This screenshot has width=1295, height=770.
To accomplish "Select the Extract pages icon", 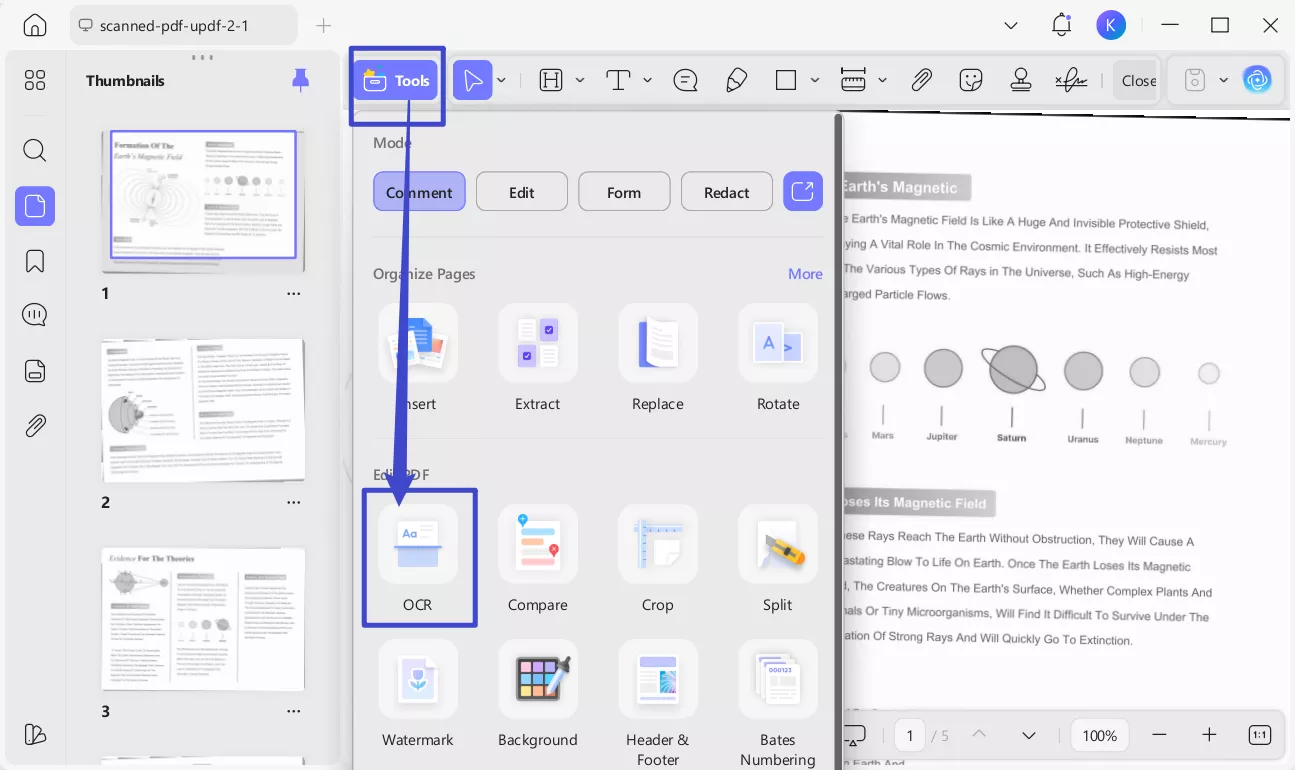I will tap(538, 343).
